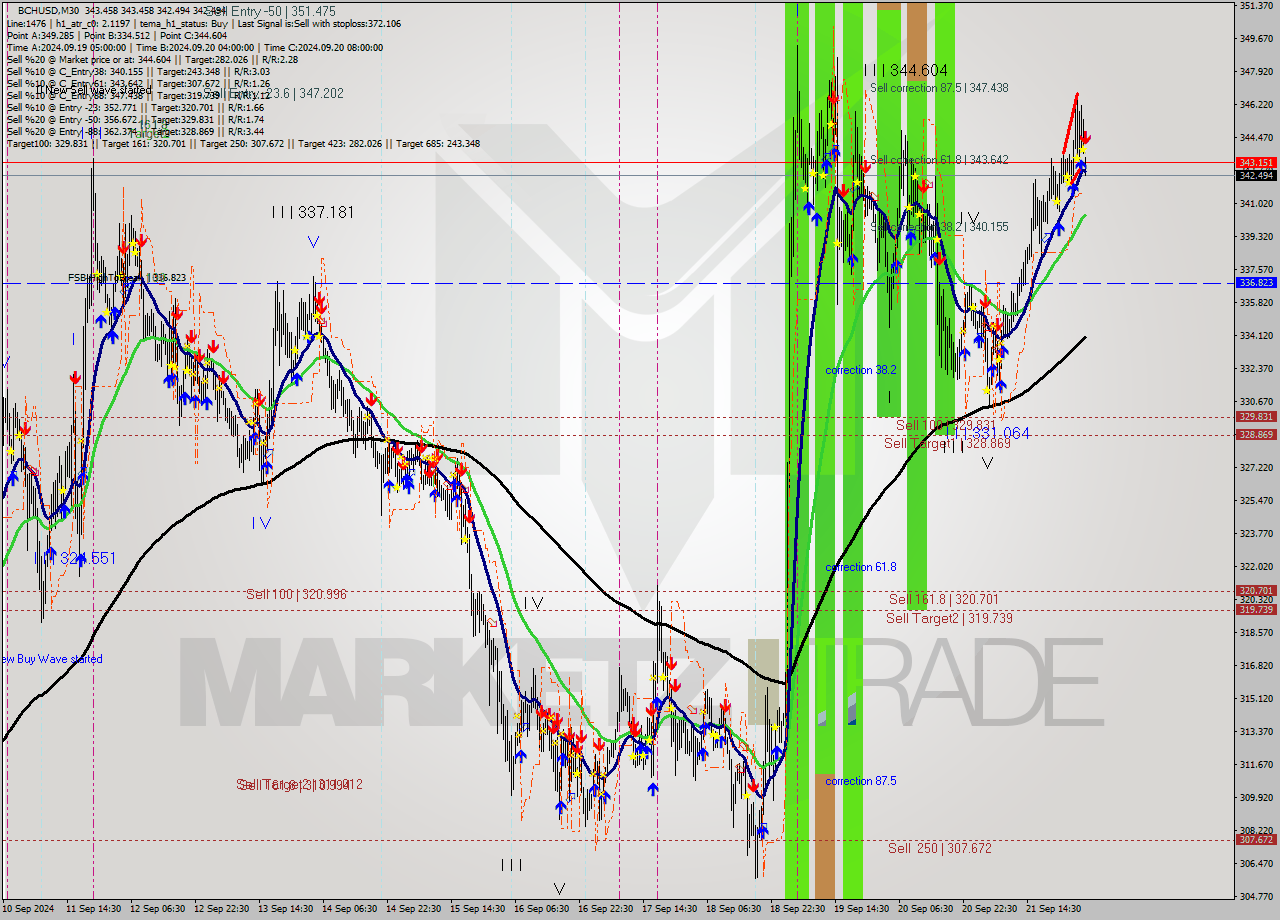
Task: Click the 'Sell Target1 | 328.869' label
Action: point(947,443)
